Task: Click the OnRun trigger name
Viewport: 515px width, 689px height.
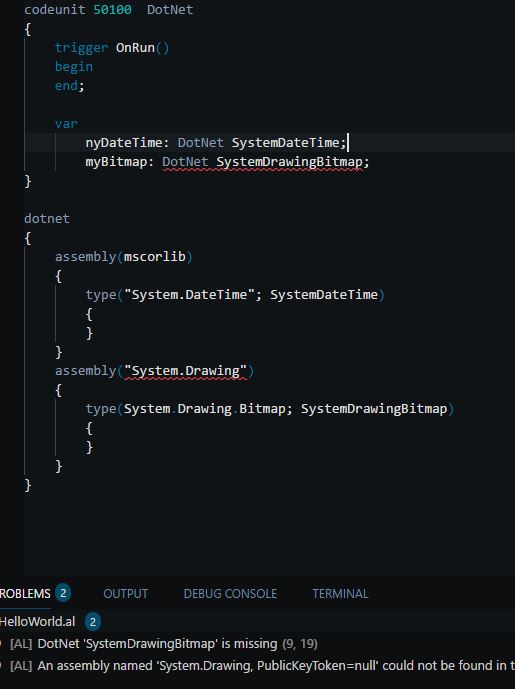Action: (135, 47)
